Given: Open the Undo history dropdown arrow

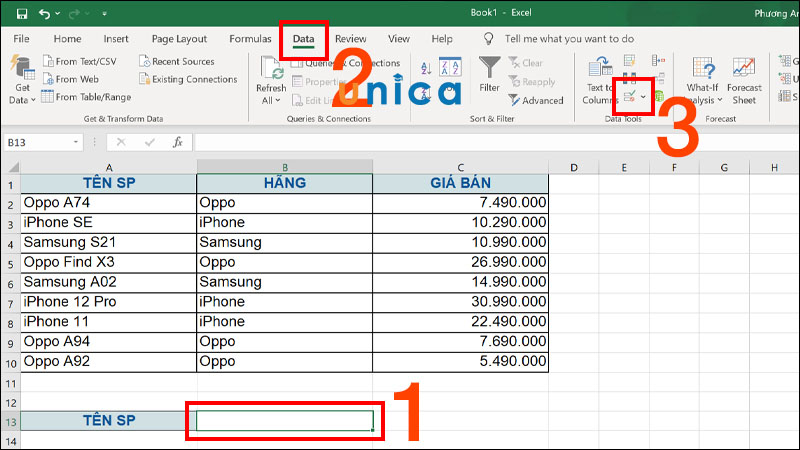Looking at the screenshot, I should [x=58, y=14].
